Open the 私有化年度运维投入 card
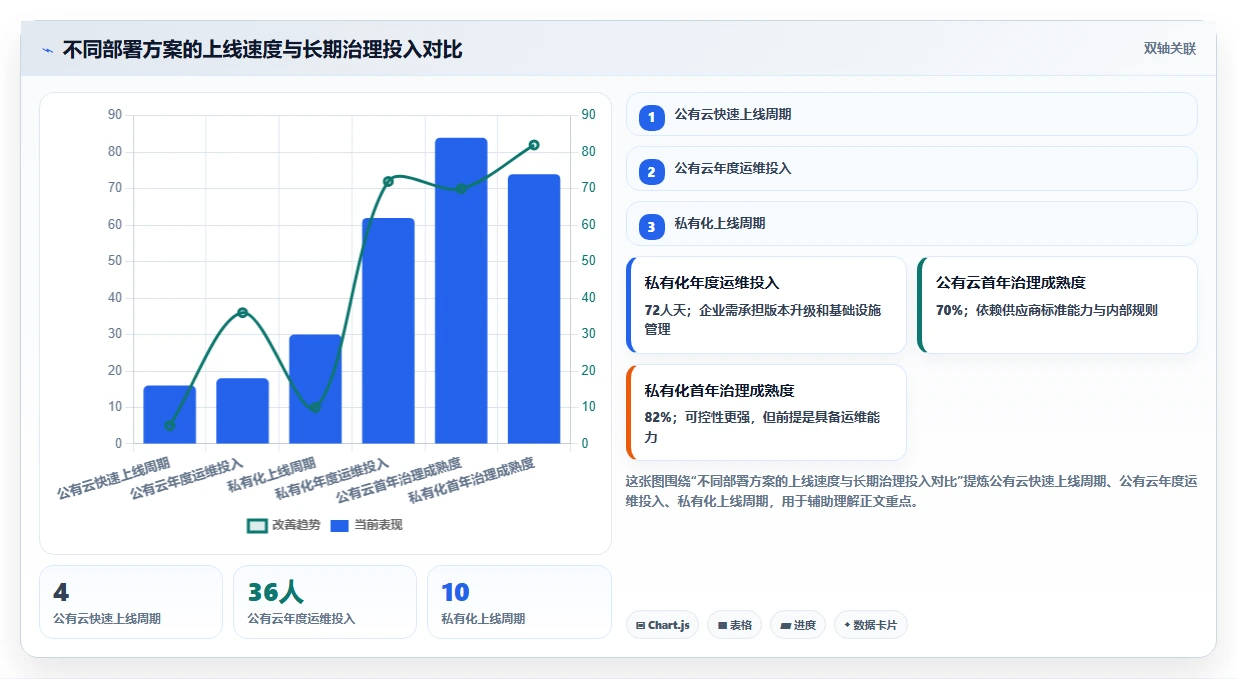 [x=766, y=305]
